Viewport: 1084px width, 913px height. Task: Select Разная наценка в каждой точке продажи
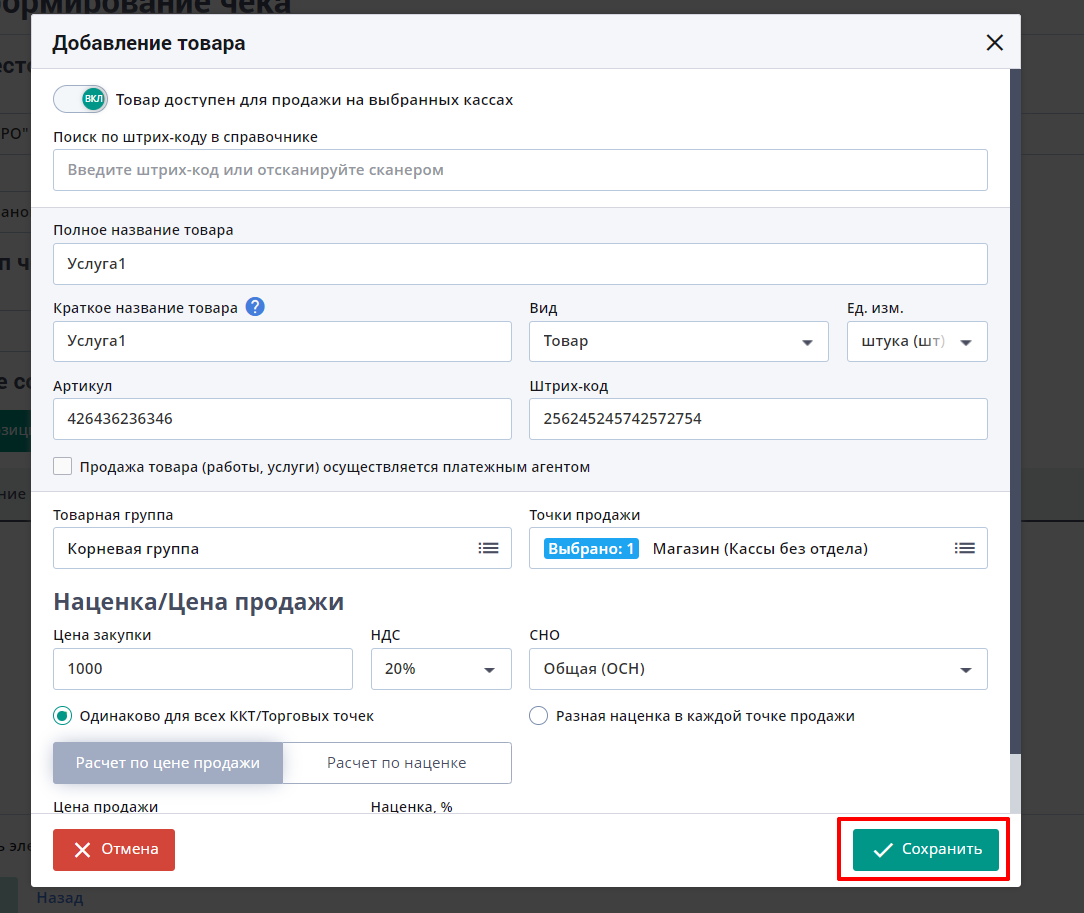539,716
